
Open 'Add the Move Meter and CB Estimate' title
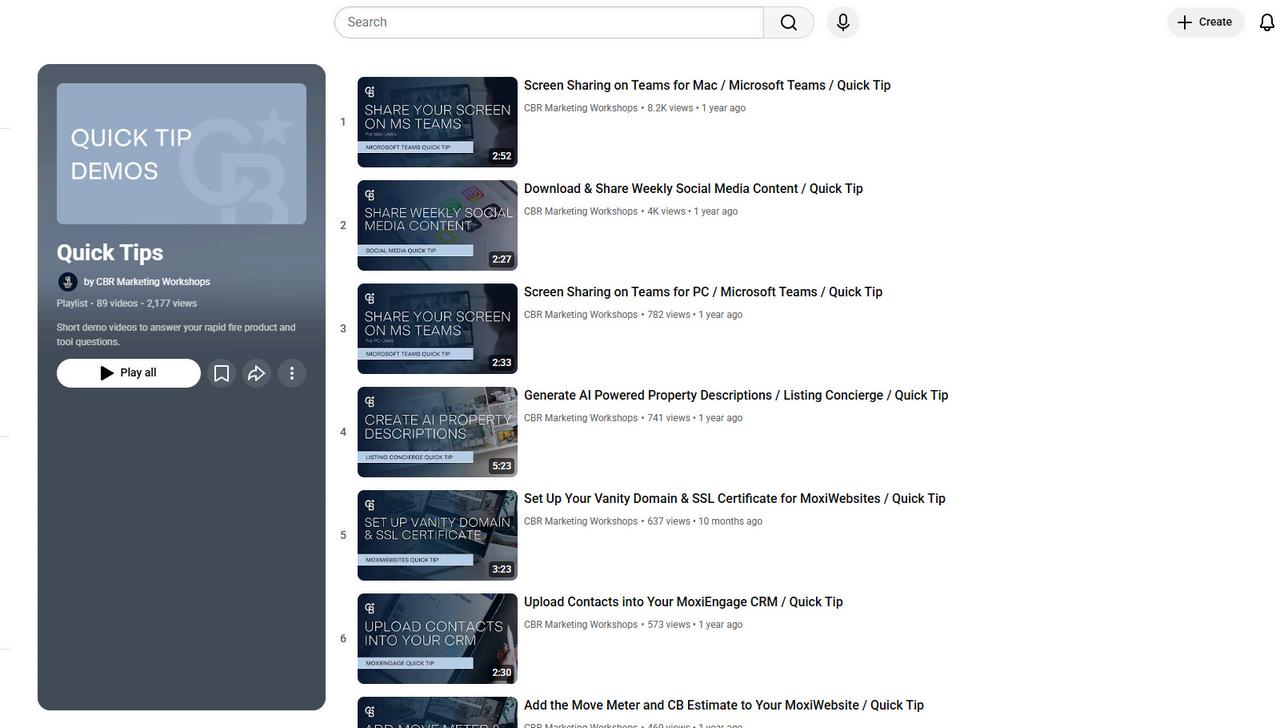click(x=724, y=706)
